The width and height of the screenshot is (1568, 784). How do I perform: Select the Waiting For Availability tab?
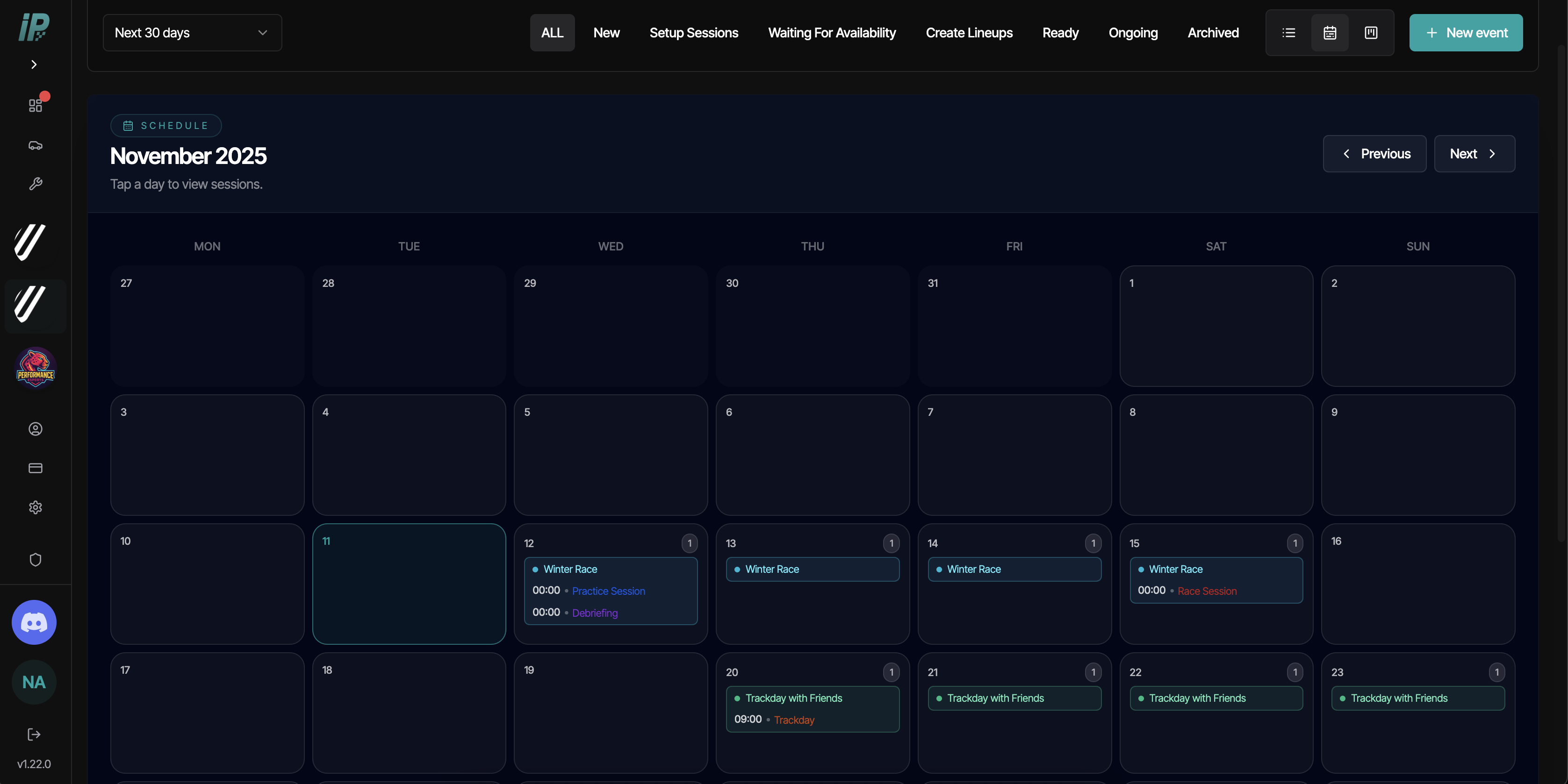click(832, 33)
